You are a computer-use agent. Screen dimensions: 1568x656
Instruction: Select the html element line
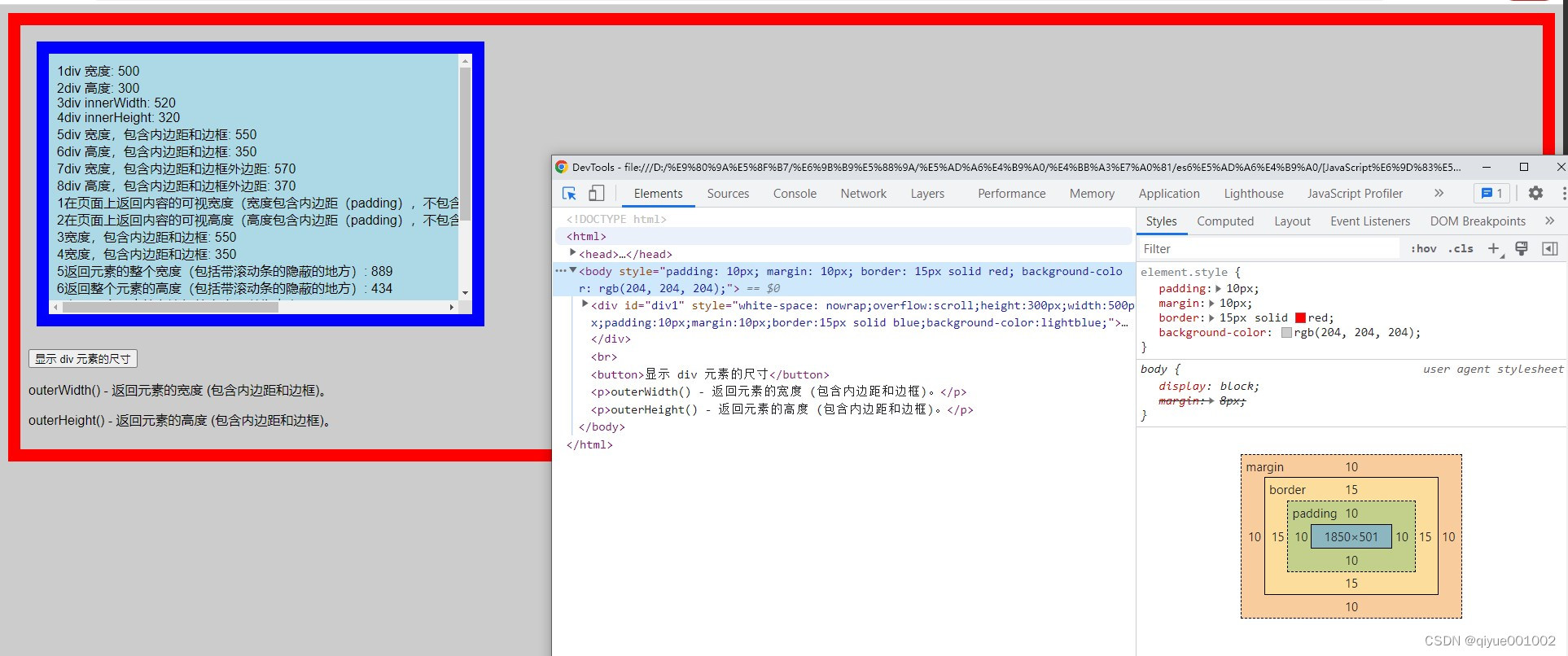845,236
